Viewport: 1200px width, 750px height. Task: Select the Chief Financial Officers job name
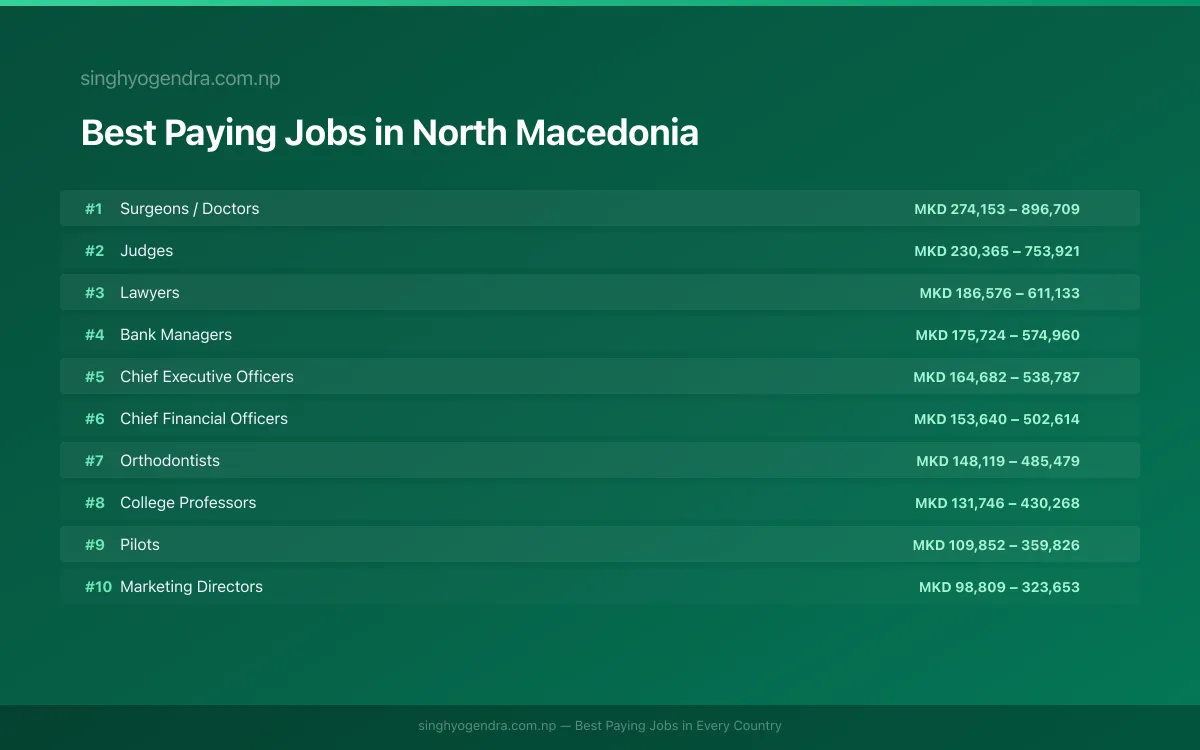coord(204,419)
